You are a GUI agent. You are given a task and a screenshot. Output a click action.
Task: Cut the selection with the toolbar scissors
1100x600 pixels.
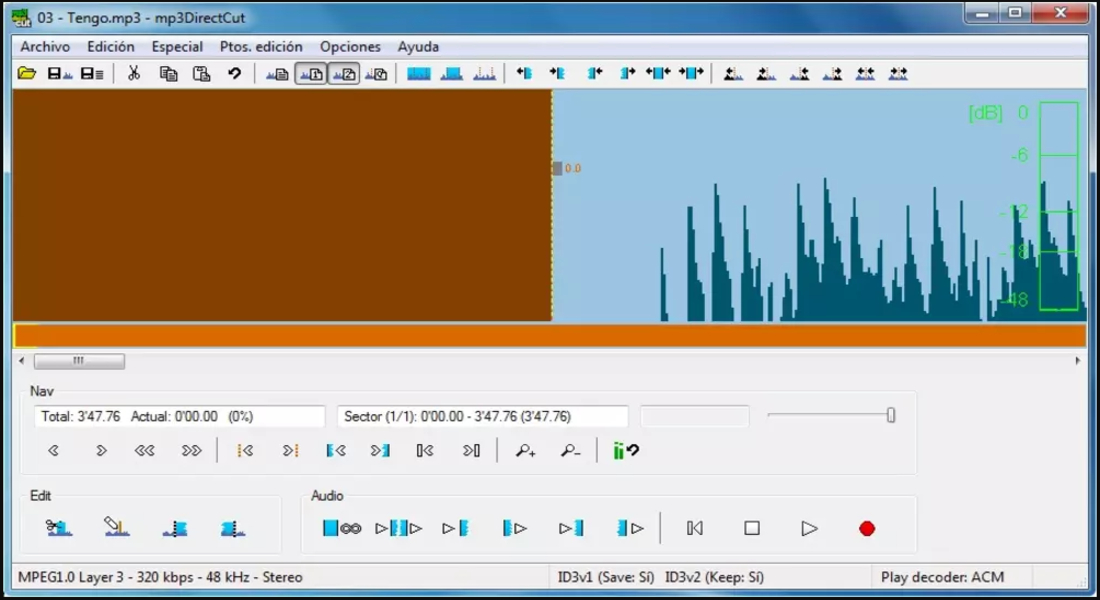coord(133,73)
